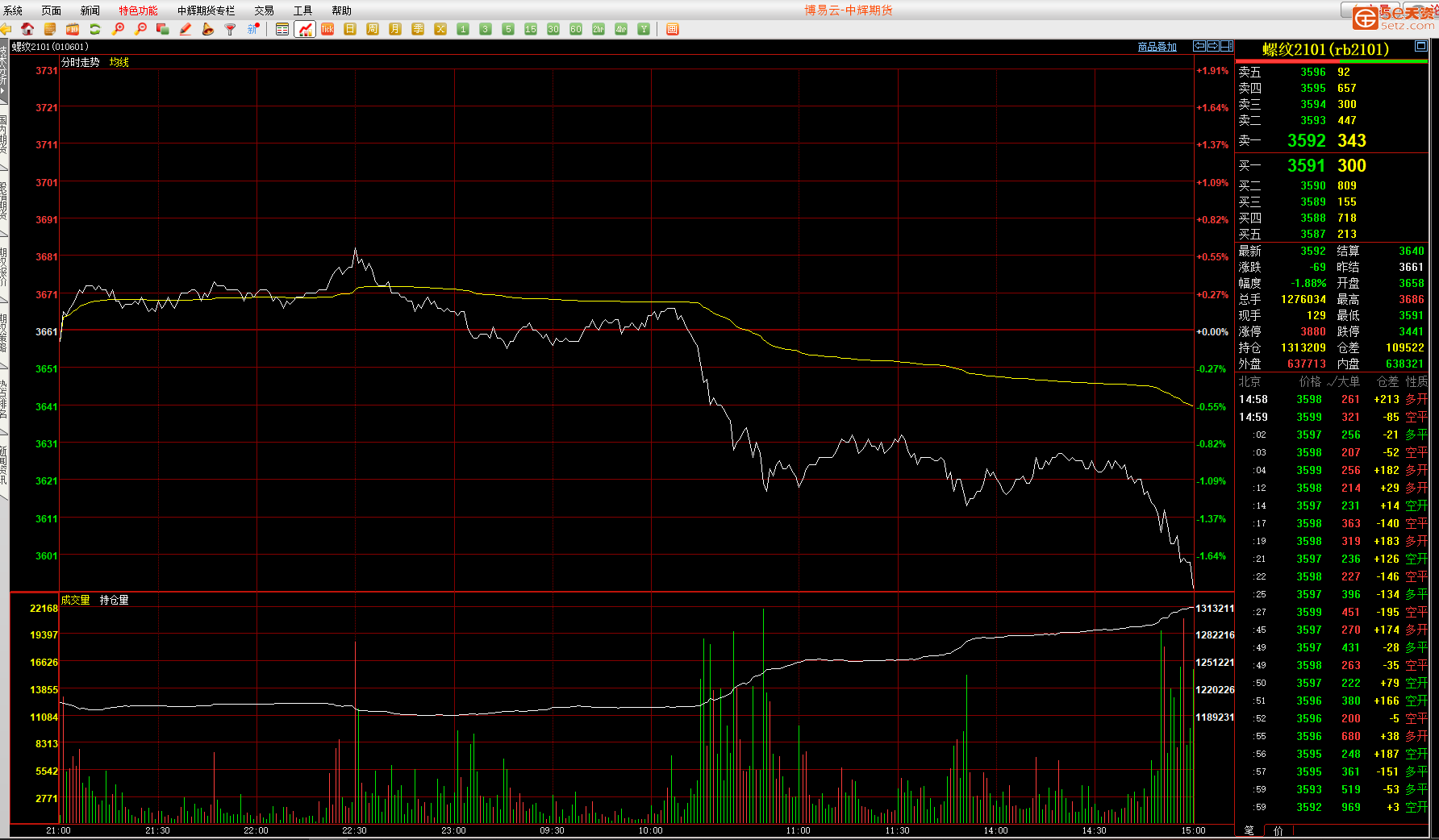
Task: Select the 成交量 volume tab
Action: (76, 600)
